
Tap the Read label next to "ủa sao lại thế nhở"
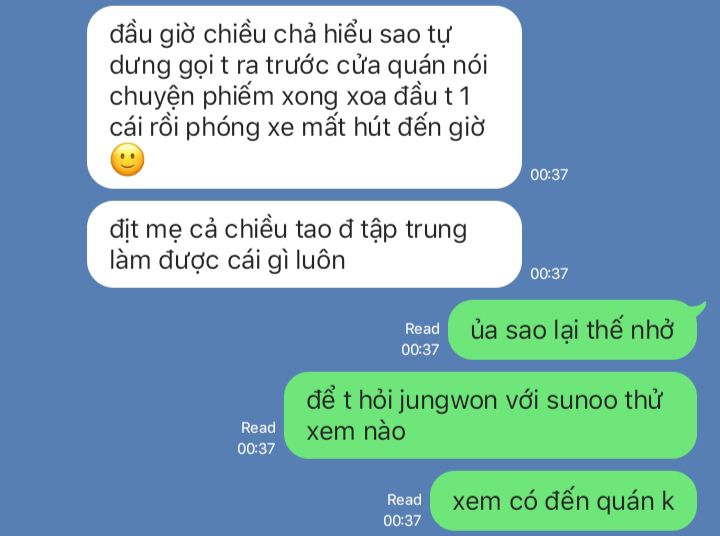422,329
